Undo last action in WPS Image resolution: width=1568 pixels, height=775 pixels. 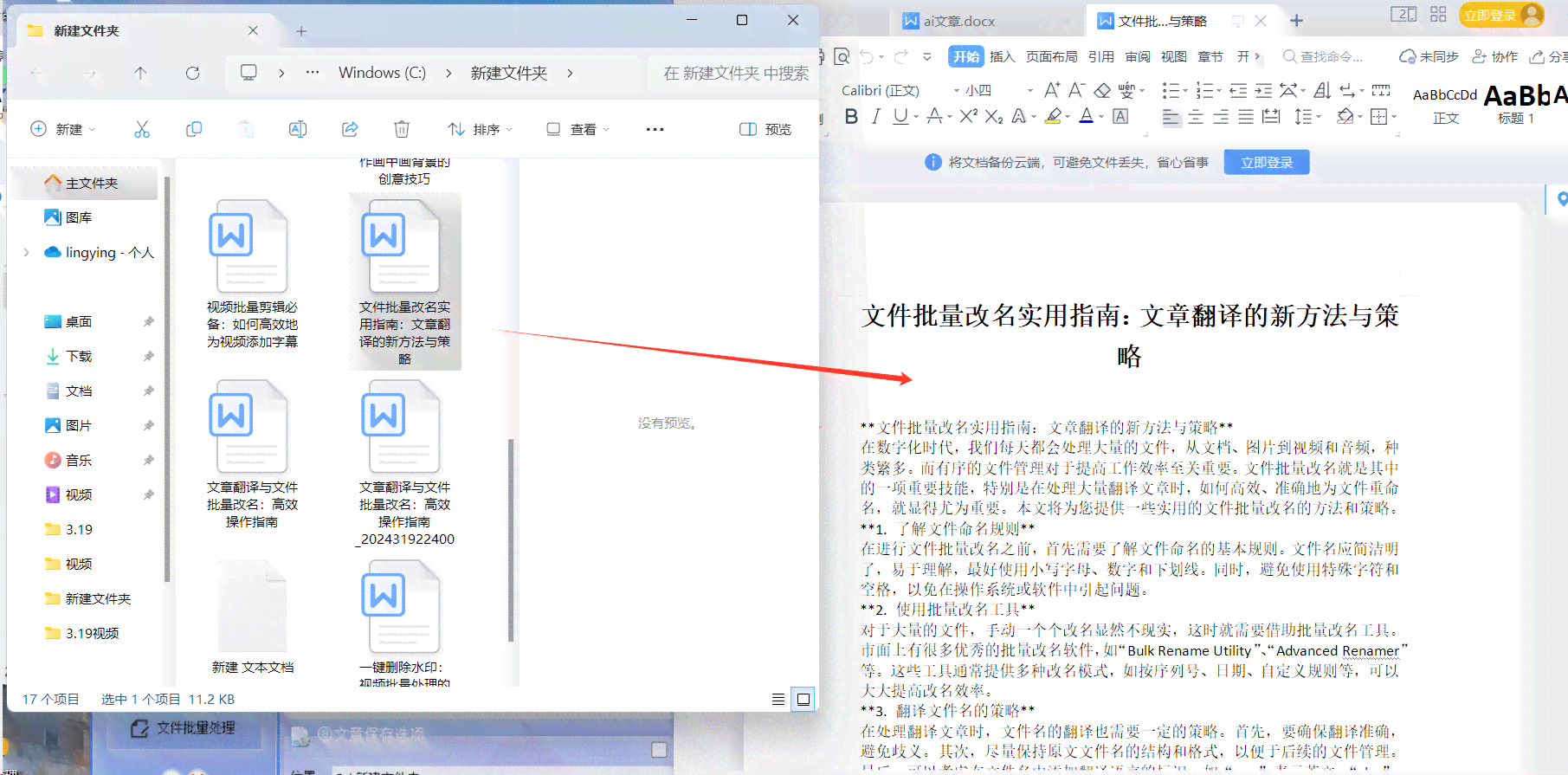[x=867, y=57]
